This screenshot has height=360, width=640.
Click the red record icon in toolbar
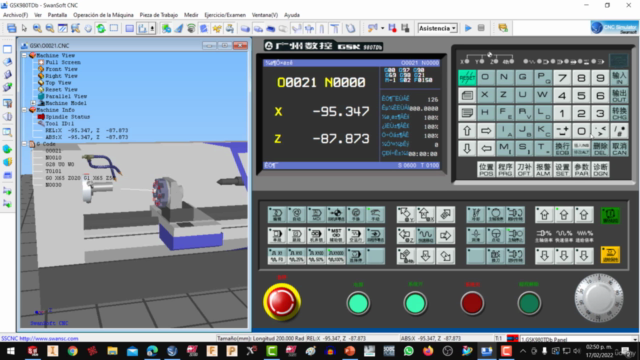click(x=392, y=28)
